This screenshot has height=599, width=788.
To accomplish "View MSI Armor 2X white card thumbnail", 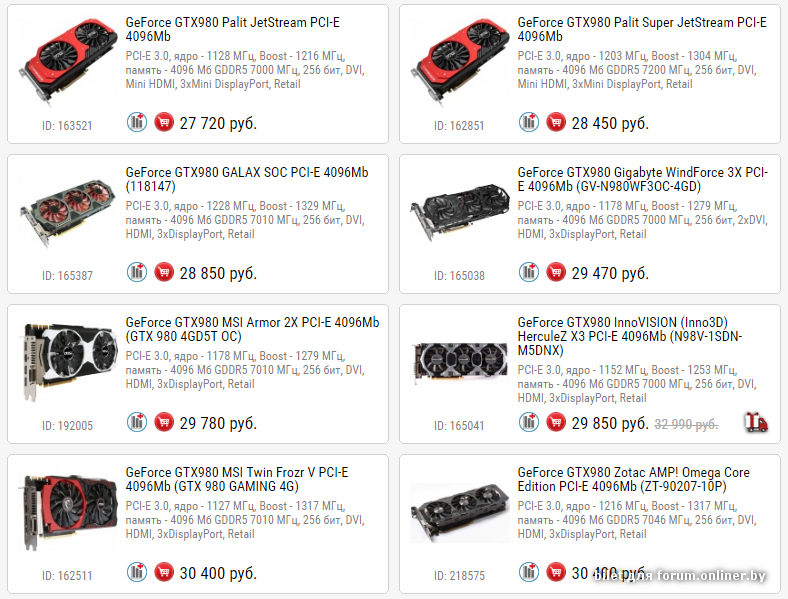I will pyautogui.click(x=68, y=361).
